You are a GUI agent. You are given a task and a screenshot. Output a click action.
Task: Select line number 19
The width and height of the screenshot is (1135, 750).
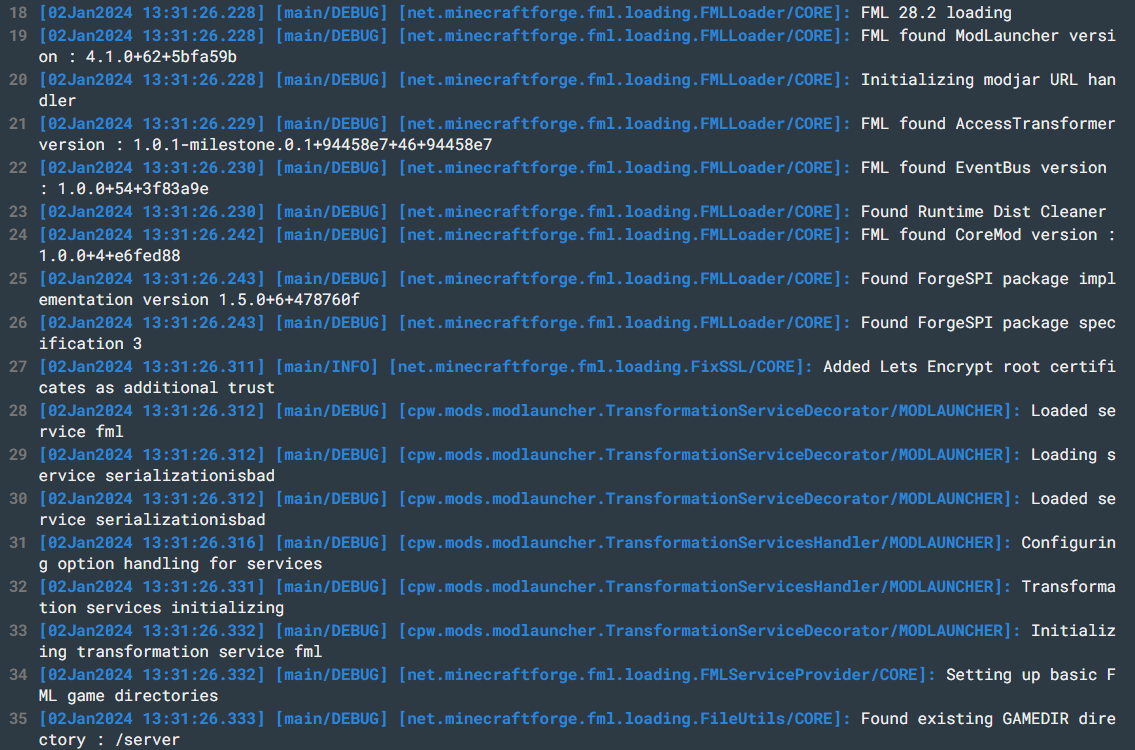pos(18,35)
